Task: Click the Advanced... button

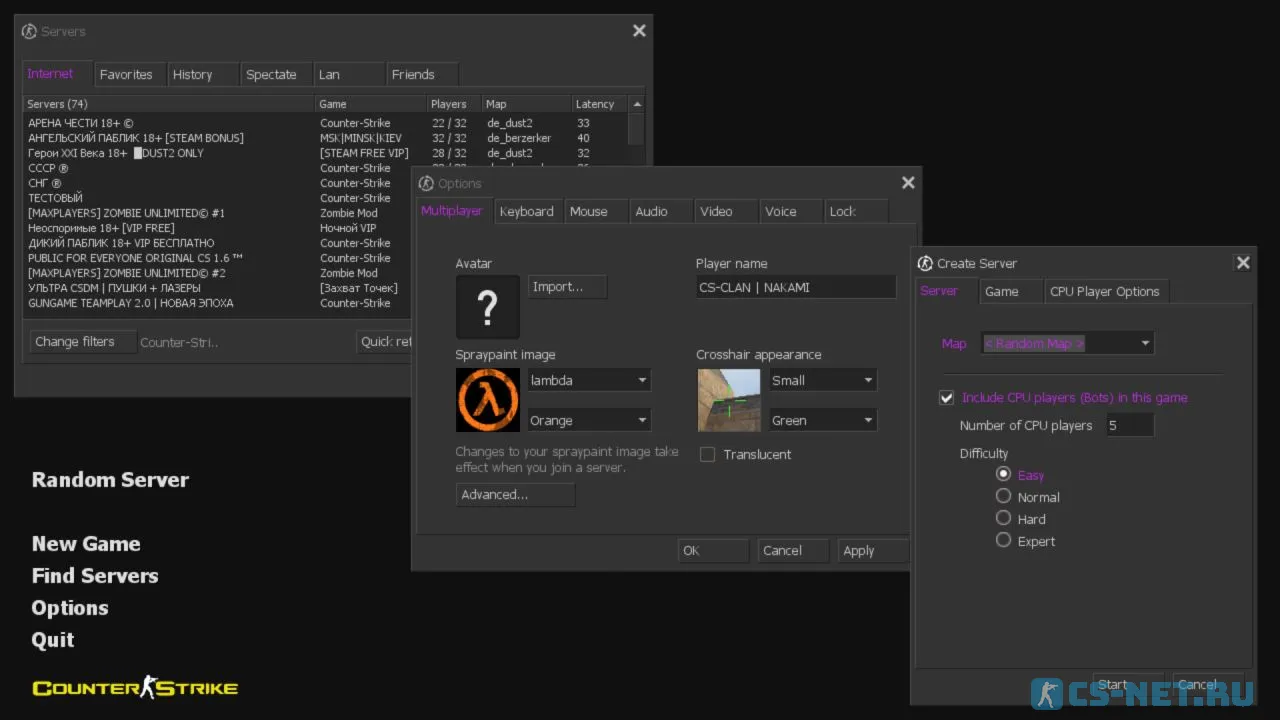Action: point(515,495)
